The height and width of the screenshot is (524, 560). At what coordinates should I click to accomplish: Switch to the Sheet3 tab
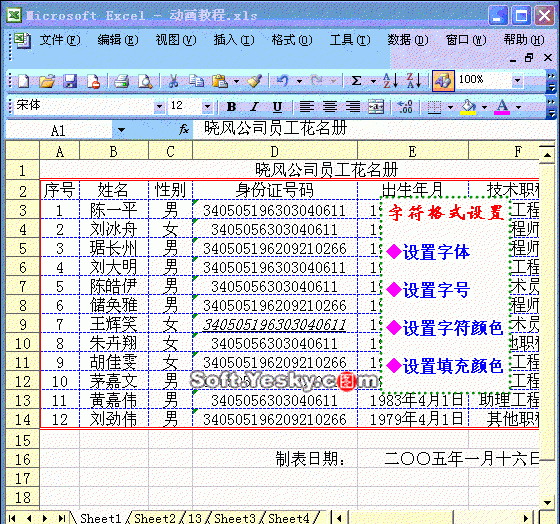pyautogui.click(x=235, y=518)
